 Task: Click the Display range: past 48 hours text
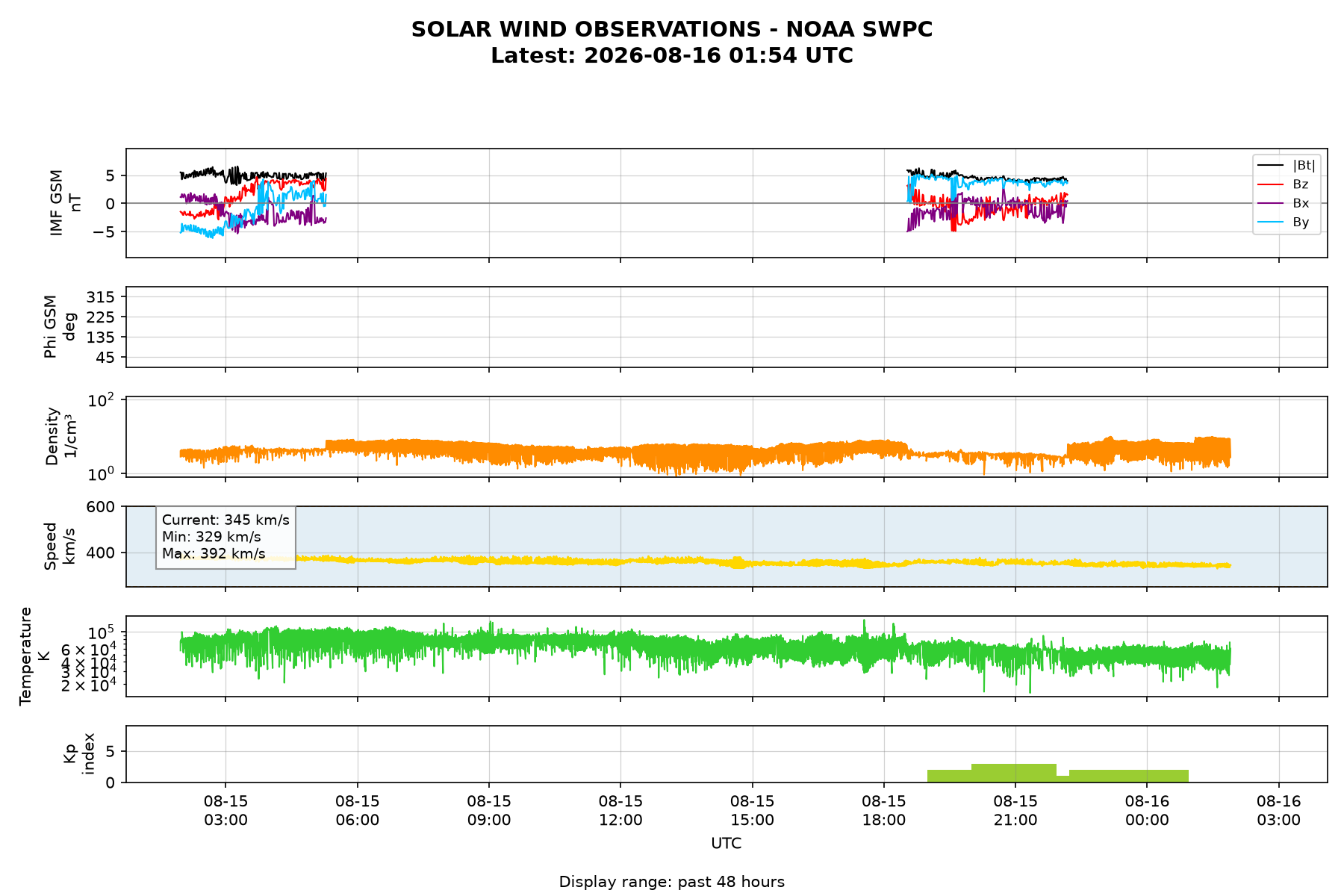(x=671, y=882)
